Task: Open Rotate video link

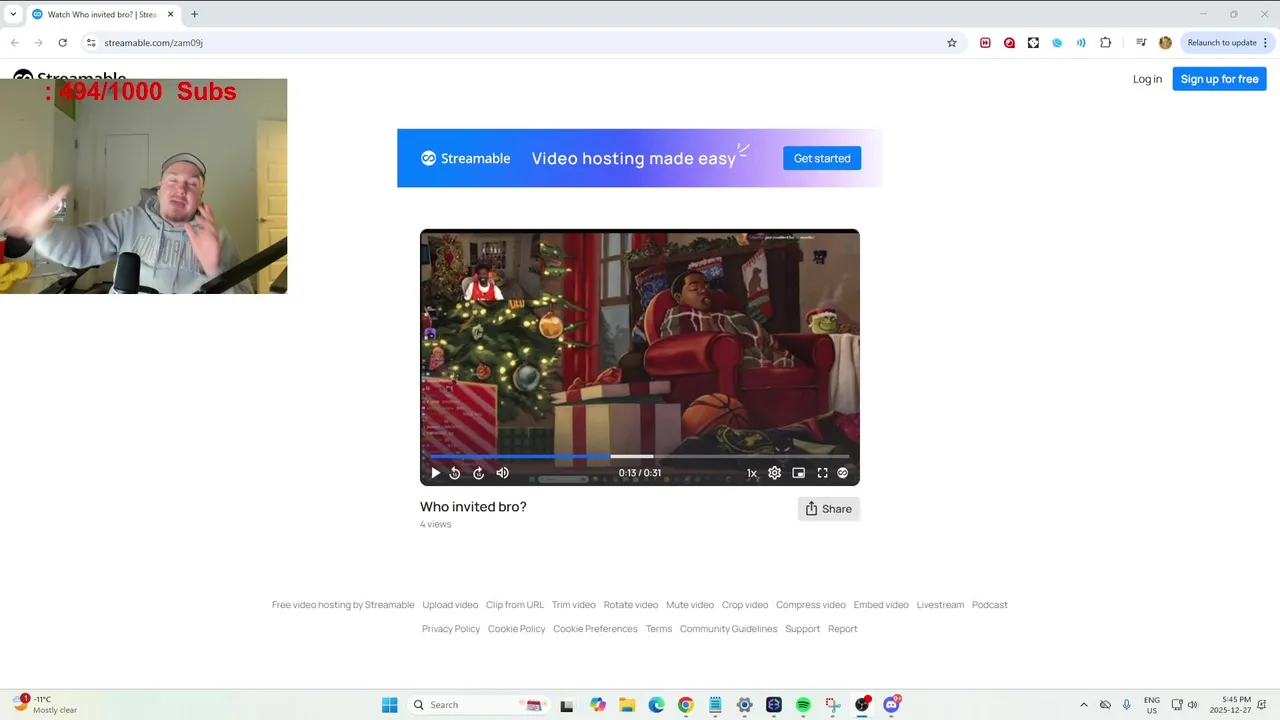Action: coord(631,605)
